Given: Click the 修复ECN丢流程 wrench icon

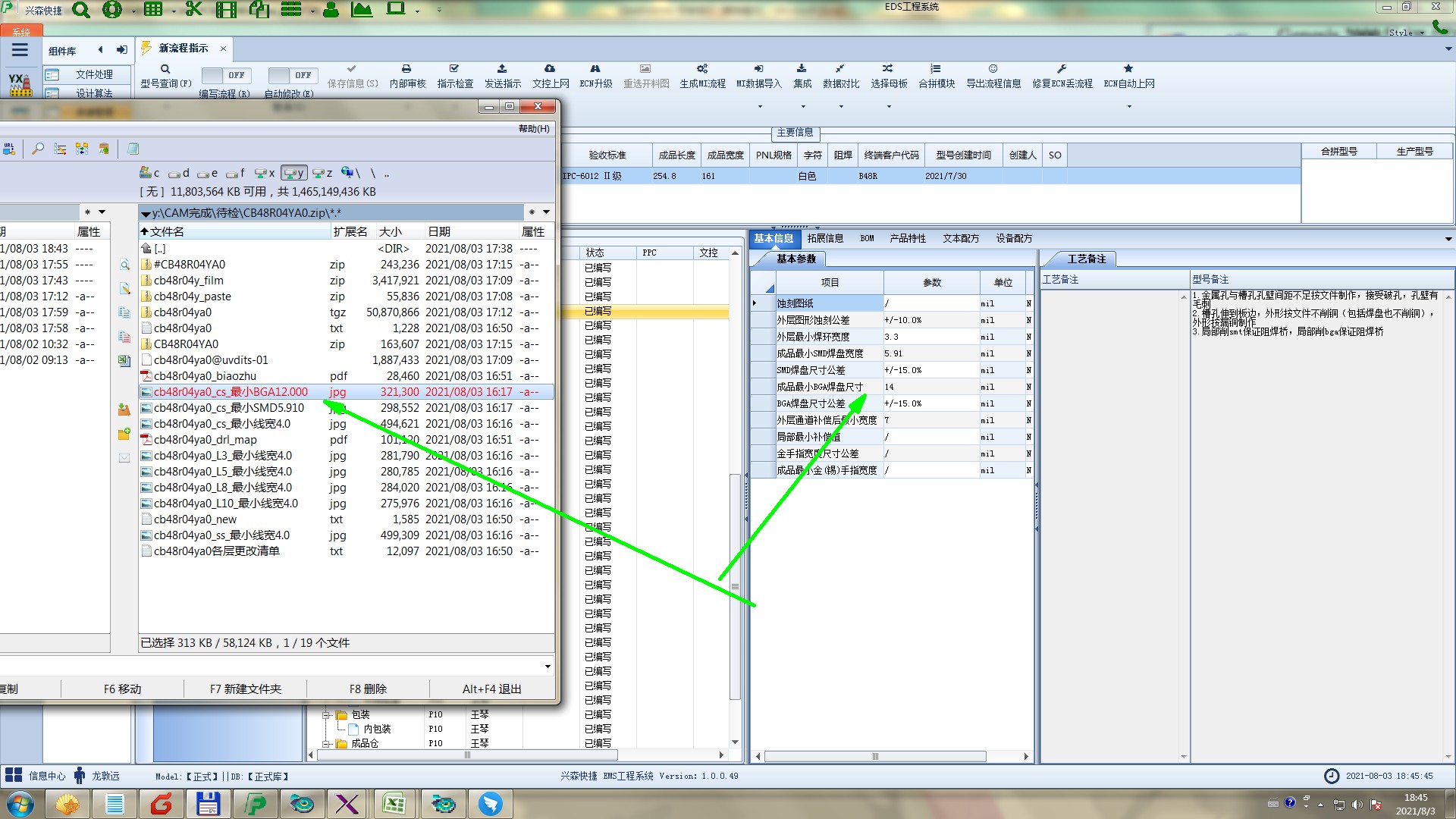Looking at the screenshot, I should [1062, 69].
